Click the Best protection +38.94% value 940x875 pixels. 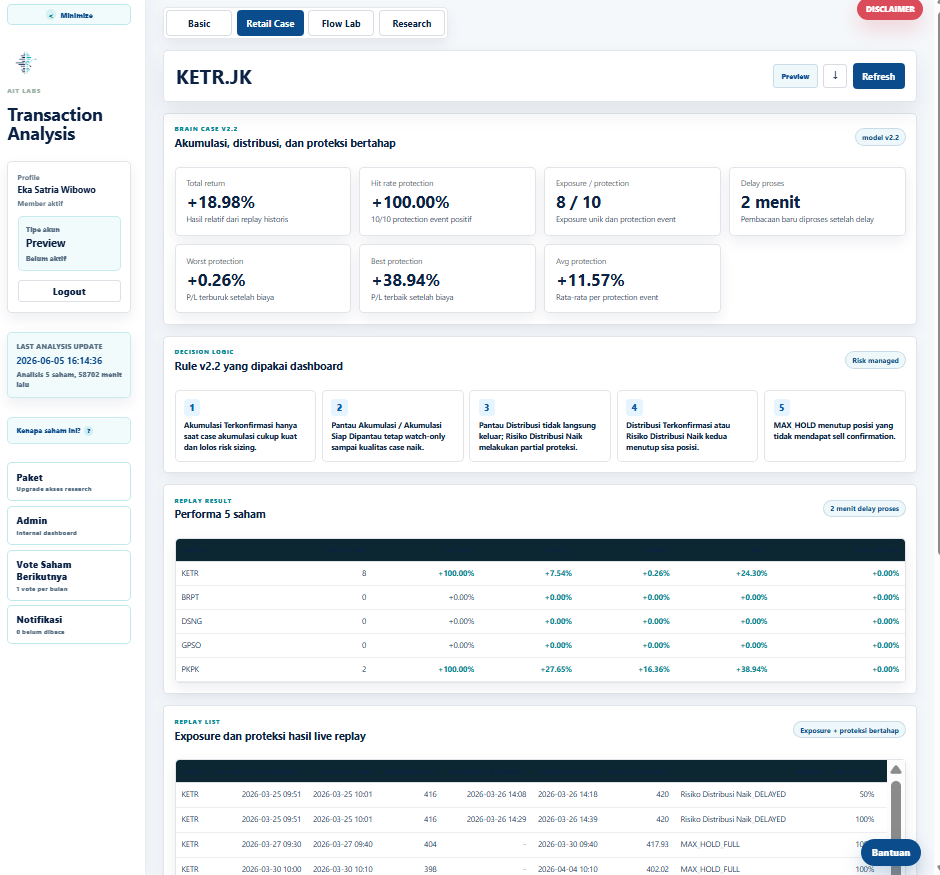click(x=406, y=280)
